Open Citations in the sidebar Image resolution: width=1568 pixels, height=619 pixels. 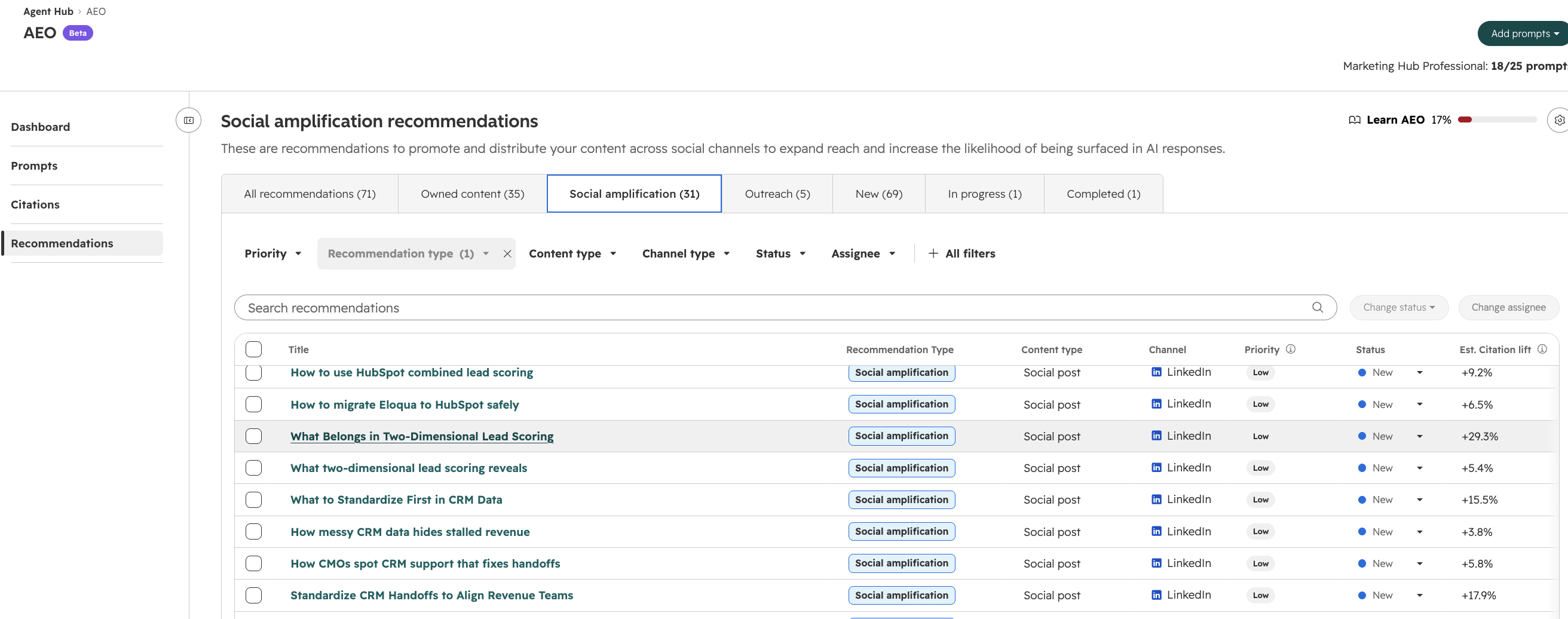click(35, 204)
